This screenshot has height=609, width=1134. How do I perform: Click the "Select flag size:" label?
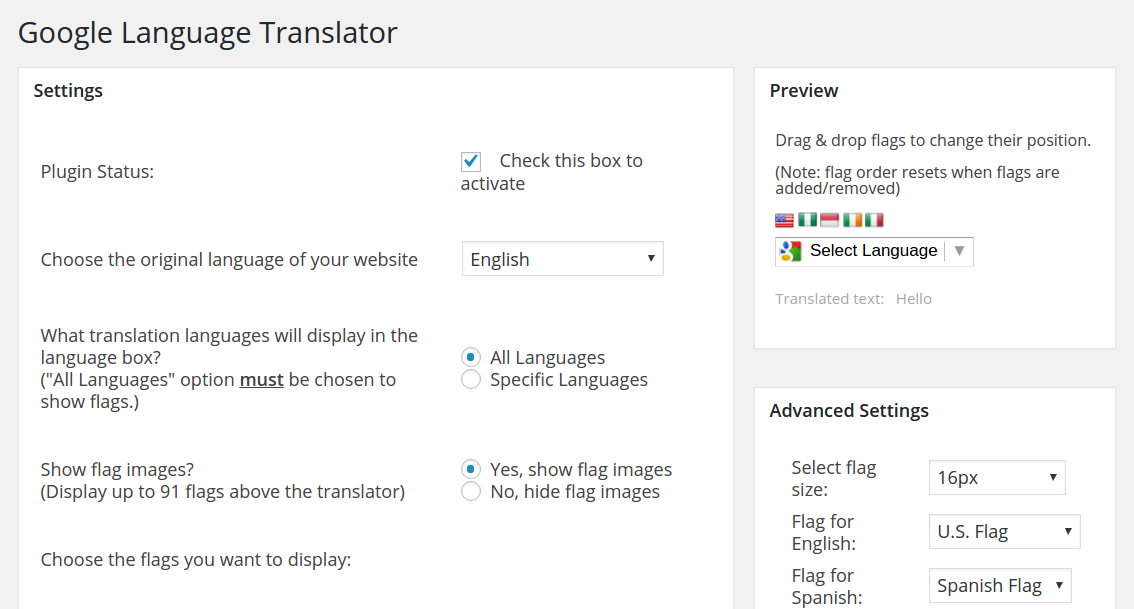(x=834, y=478)
